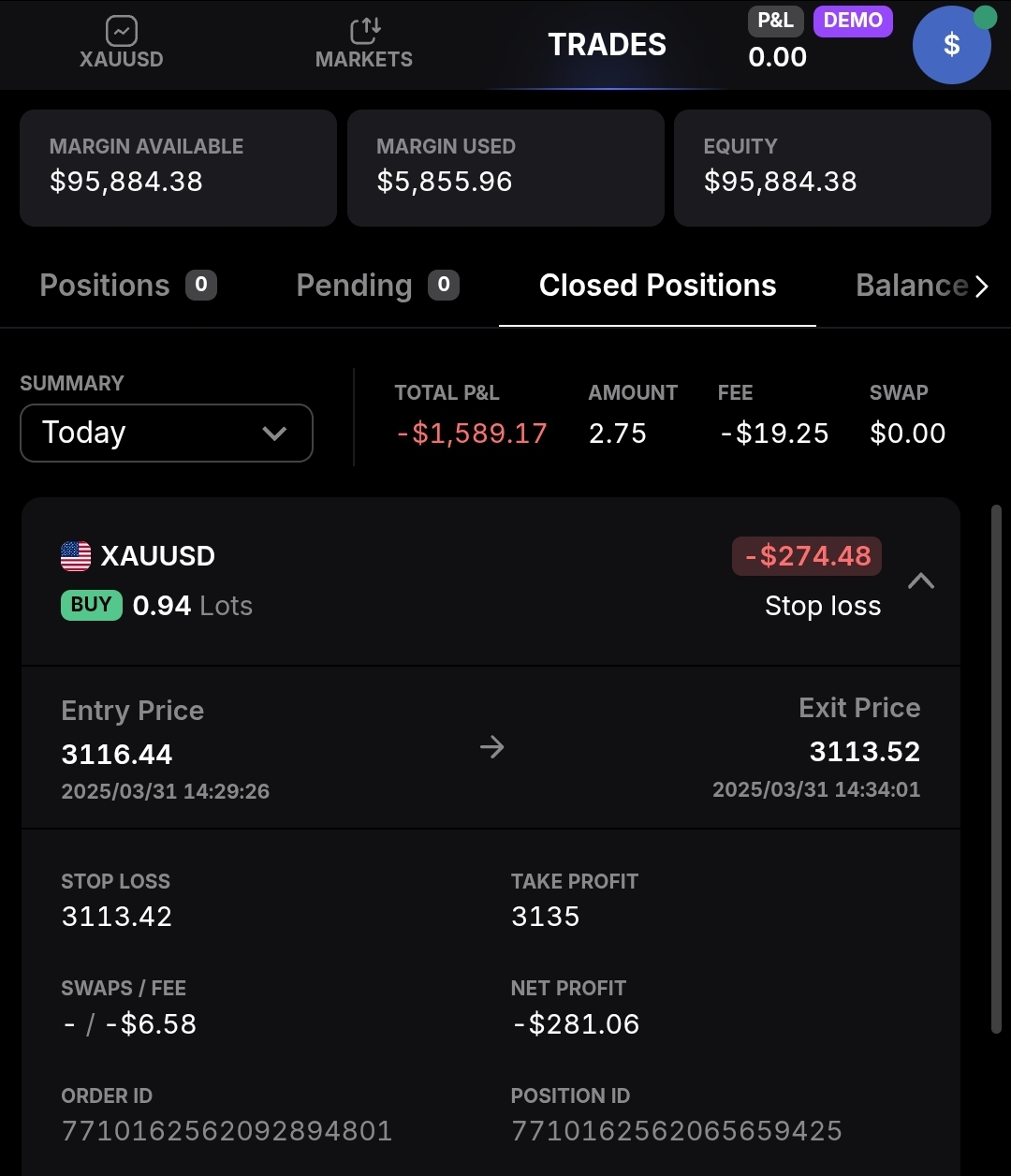
Task: Open the Markets icon
Action: tap(364, 32)
